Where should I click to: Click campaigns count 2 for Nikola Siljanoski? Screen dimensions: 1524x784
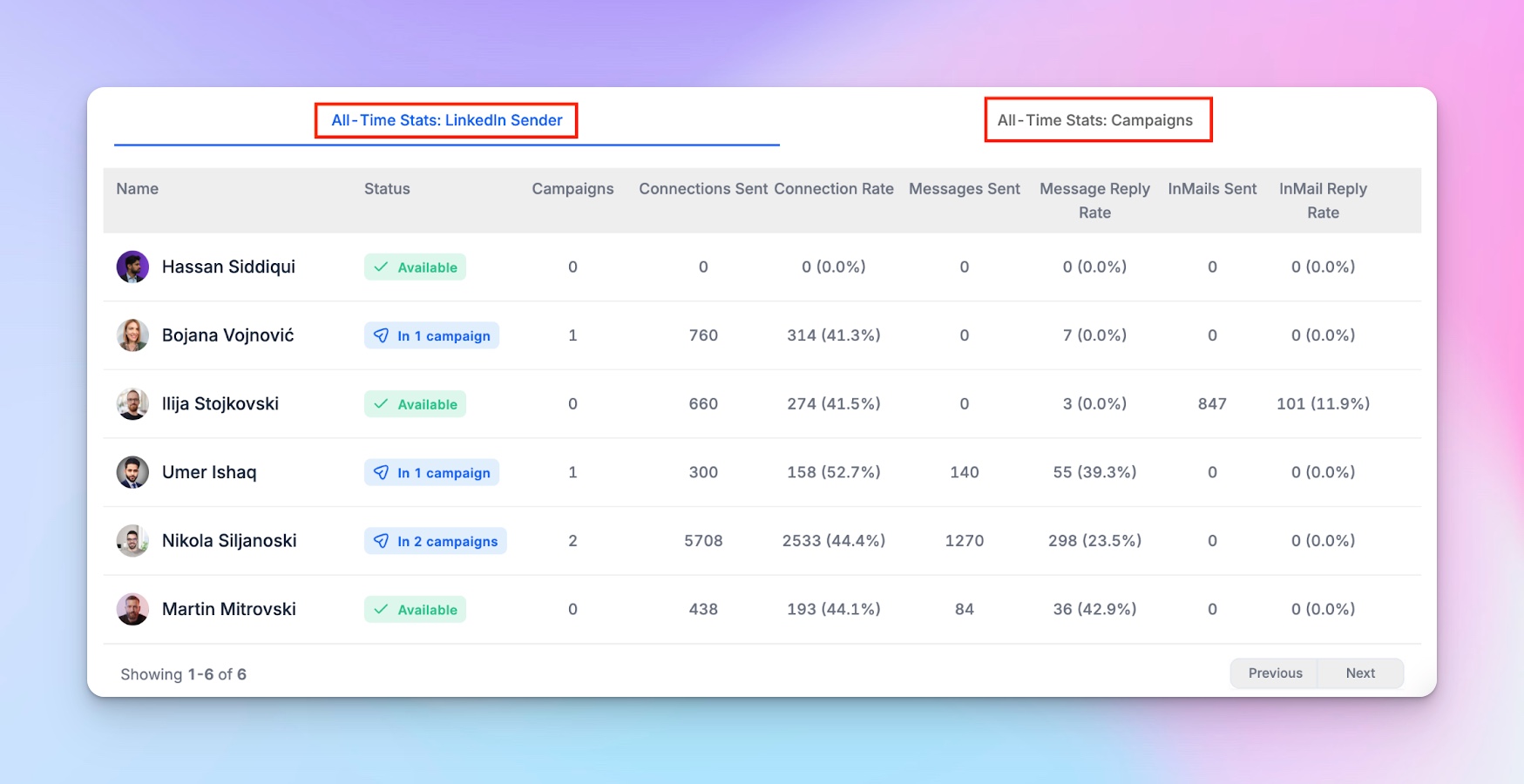point(572,541)
